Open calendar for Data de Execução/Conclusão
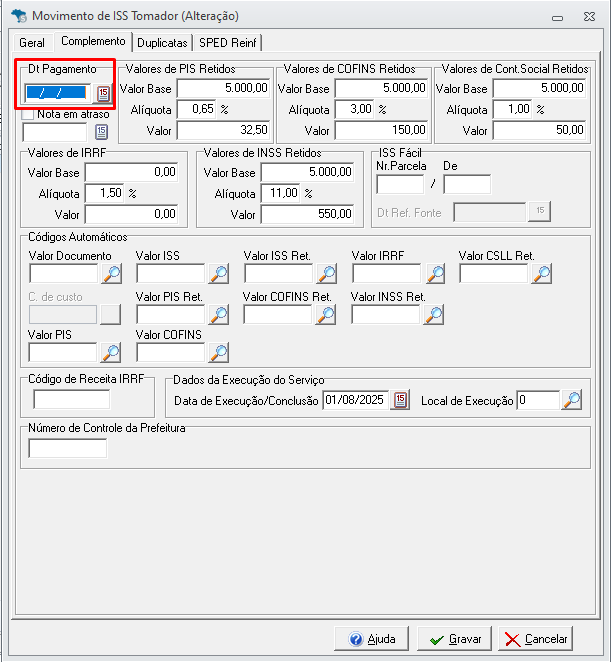611x662 pixels. point(400,400)
